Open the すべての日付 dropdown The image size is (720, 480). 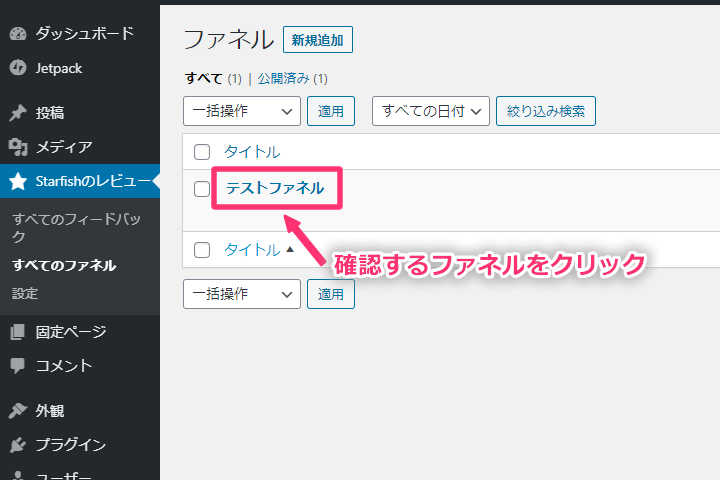[x=431, y=111]
